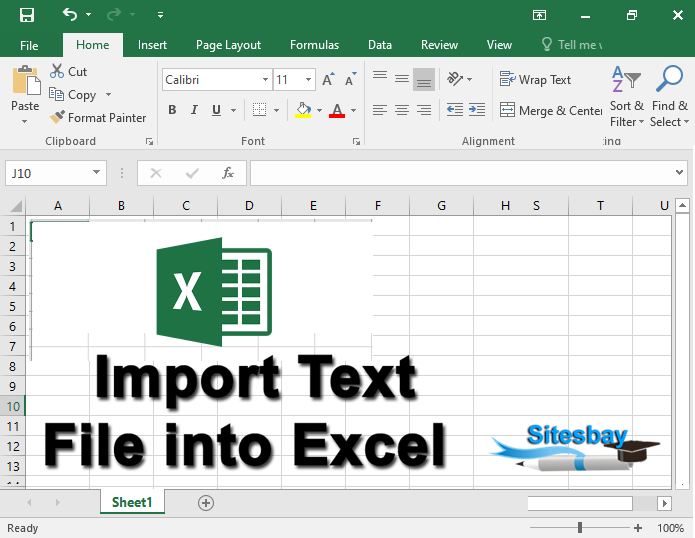The width and height of the screenshot is (695, 538).
Task: Adjust the zoom slider handle
Action: (x=580, y=527)
